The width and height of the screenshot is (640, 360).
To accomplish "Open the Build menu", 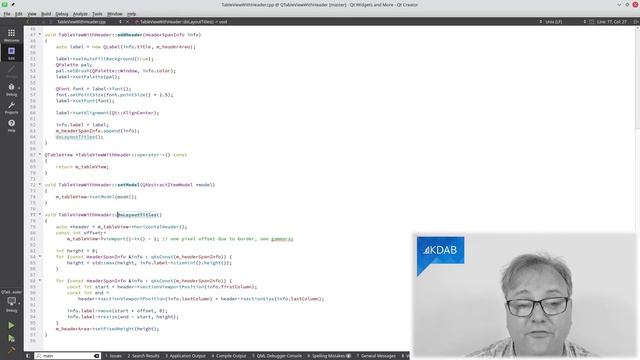I will [x=46, y=13].
